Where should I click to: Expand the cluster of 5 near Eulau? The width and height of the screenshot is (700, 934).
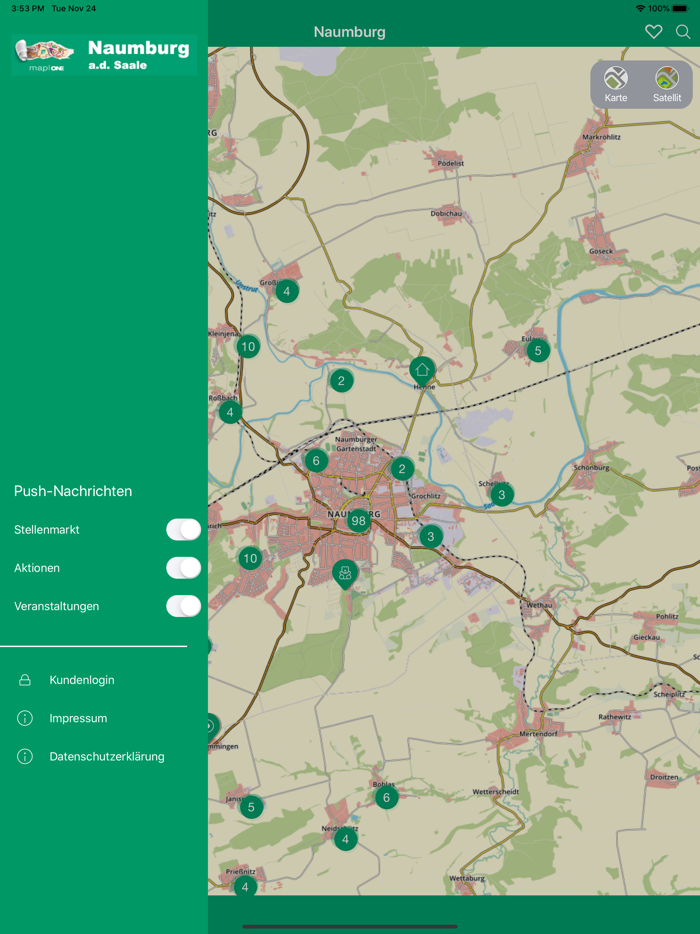click(x=538, y=351)
